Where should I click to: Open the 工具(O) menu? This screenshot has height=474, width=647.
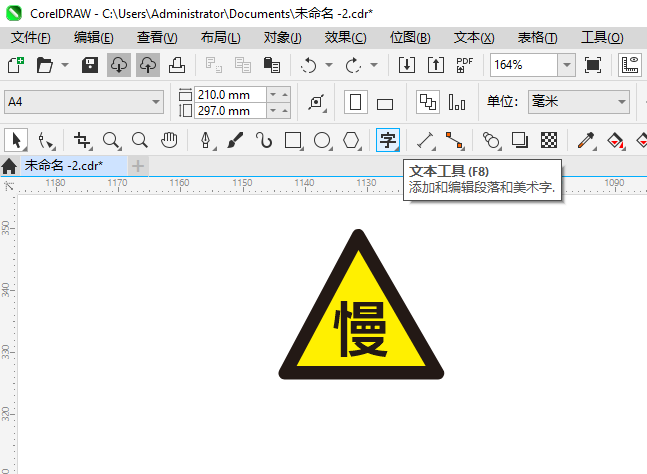602,38
